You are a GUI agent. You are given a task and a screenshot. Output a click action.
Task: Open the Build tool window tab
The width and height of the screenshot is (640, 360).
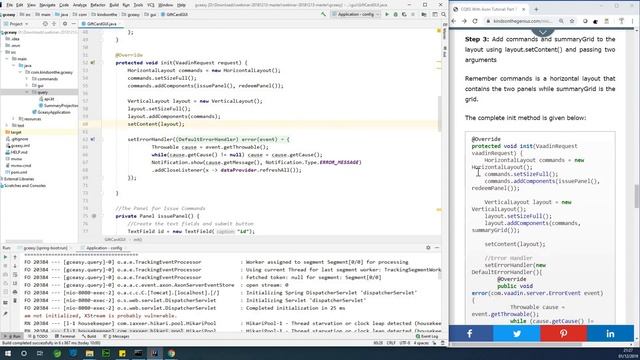point(90,336)
